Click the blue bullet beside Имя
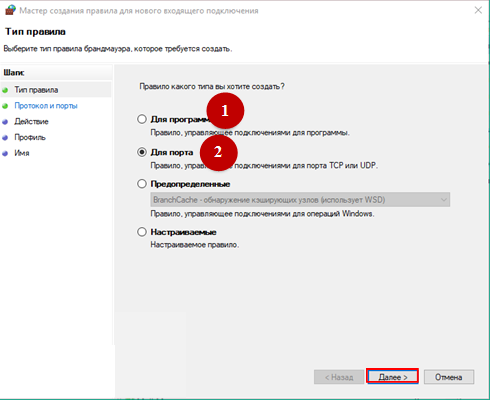The image size is (491, 400). [5, 154]
